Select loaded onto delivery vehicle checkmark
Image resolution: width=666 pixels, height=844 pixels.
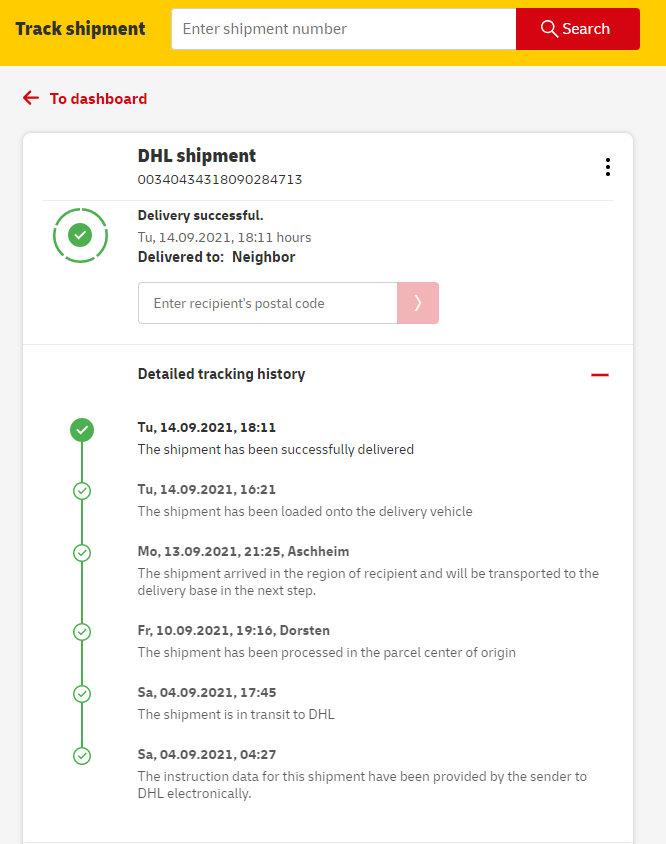82,491
